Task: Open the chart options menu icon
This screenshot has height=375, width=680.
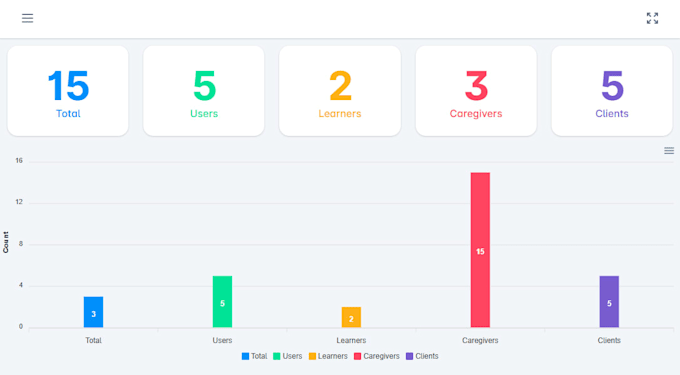Action: tap(669, 150)
